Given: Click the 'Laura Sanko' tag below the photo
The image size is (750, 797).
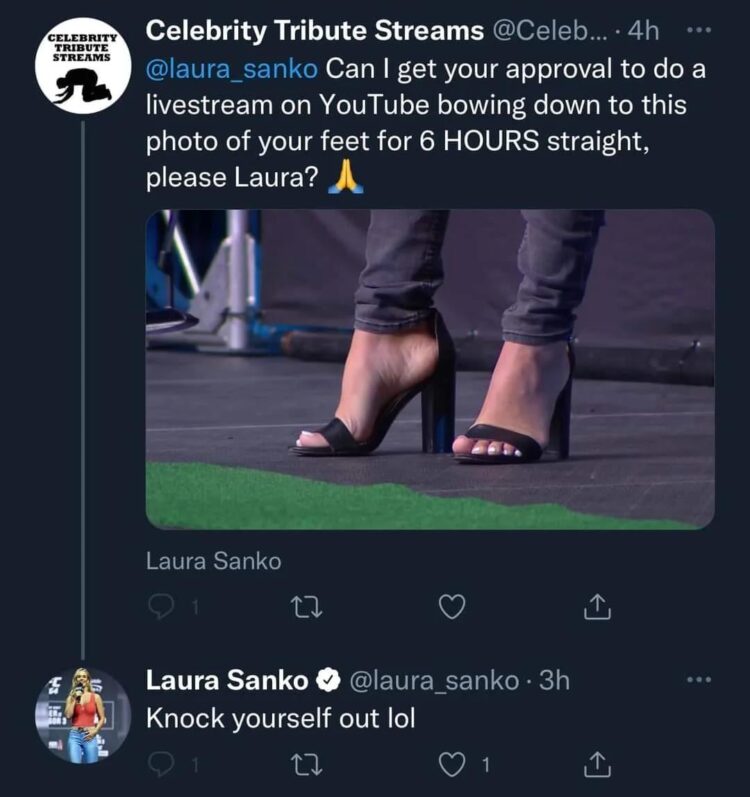Looking at the screenshot, I should pos(214,561).
